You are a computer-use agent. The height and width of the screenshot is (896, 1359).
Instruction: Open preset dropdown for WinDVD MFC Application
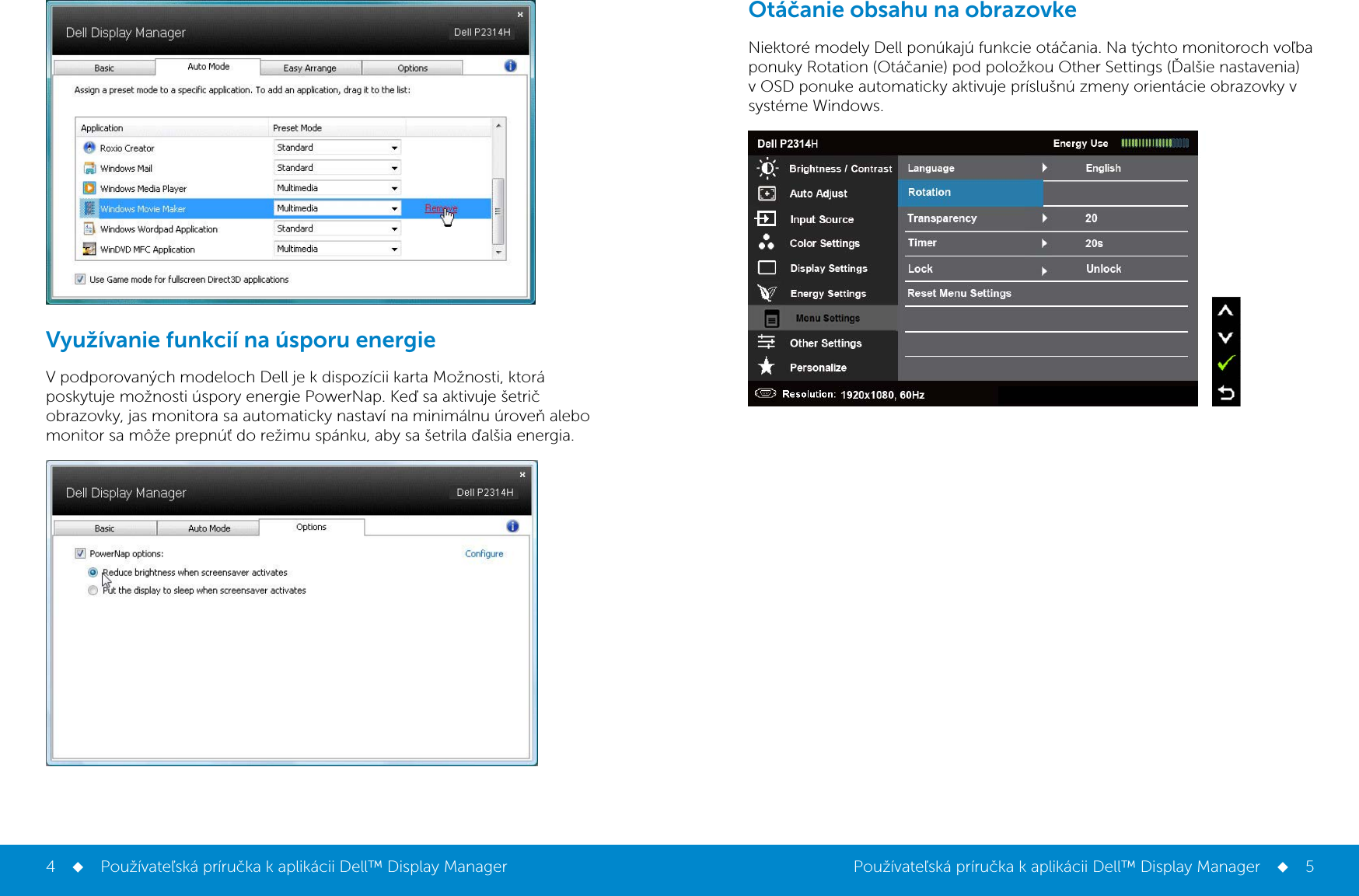pyautogui.click(x=337, y=249)
